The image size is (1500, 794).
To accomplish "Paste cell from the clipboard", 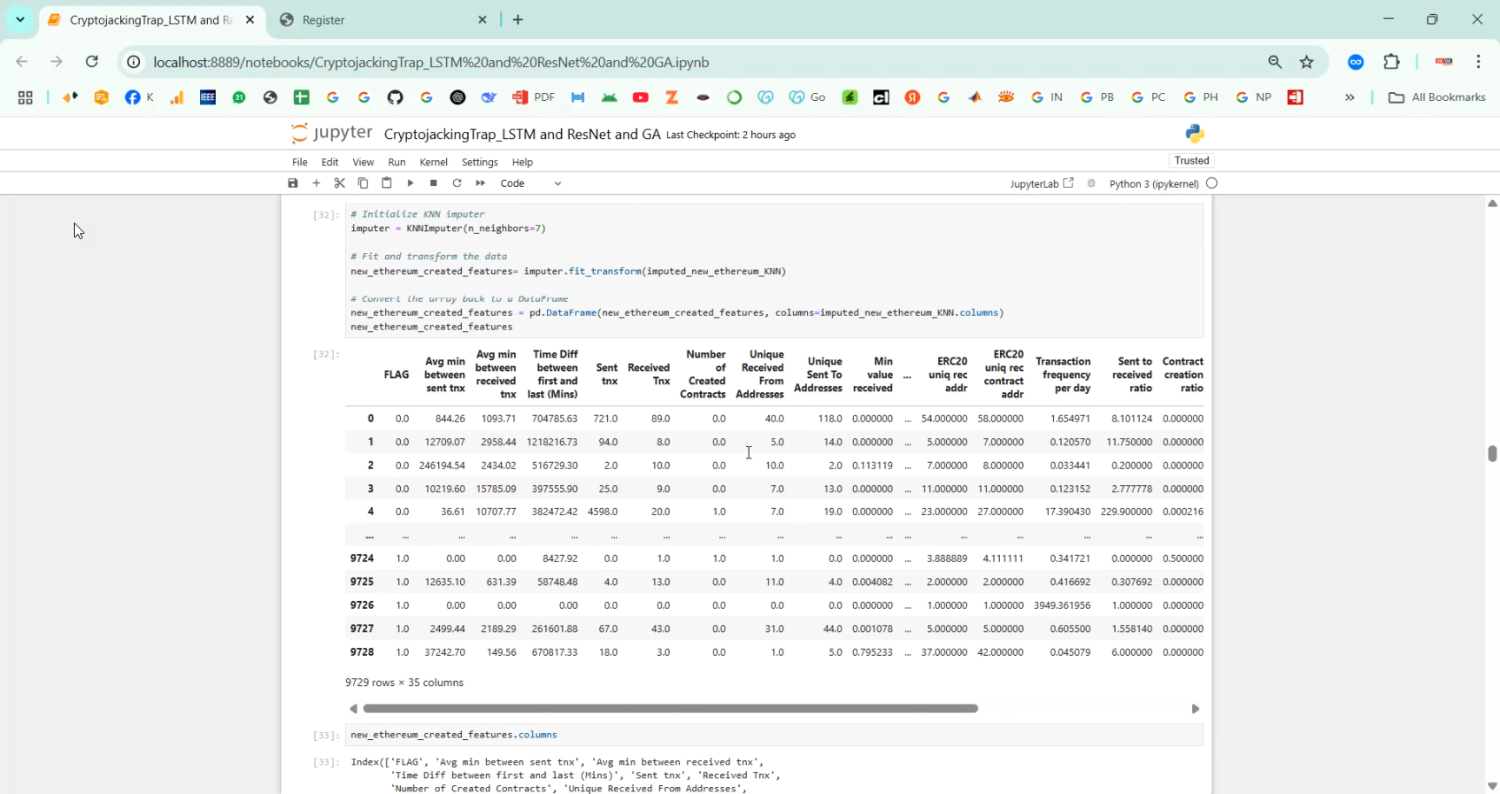I will [386, 183].
